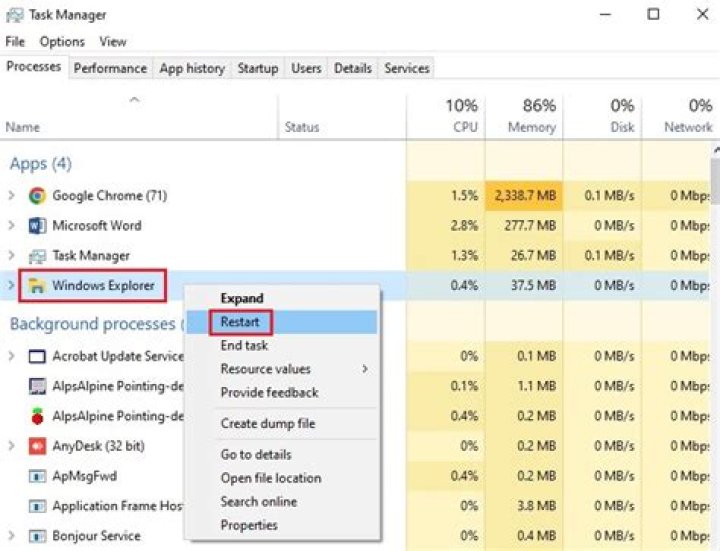Open the File menu
720x551 pixels.
pos(15,42)
